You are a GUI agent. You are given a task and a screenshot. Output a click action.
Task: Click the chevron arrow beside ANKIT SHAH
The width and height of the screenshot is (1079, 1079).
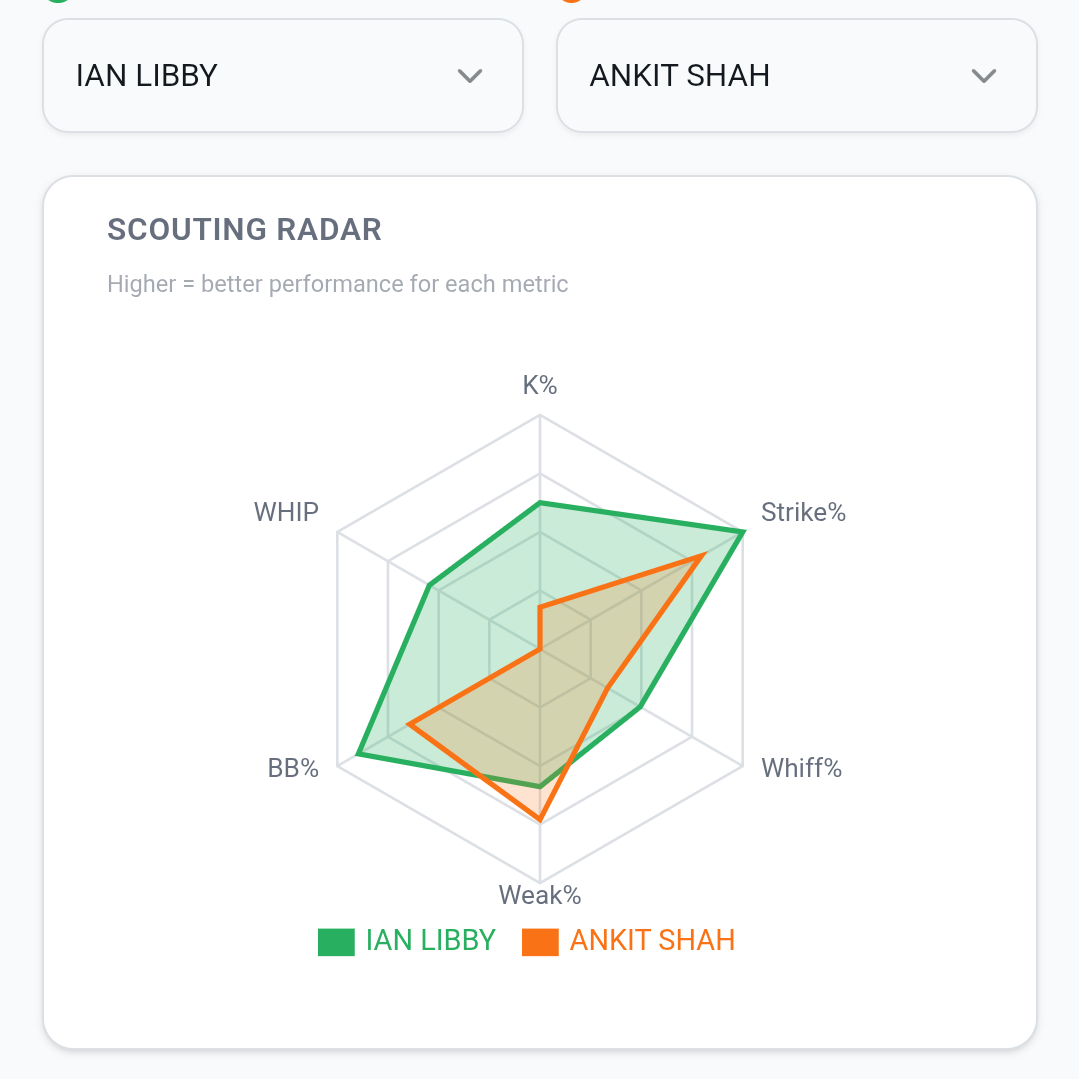pyautogui.click(x=984, y=76)
